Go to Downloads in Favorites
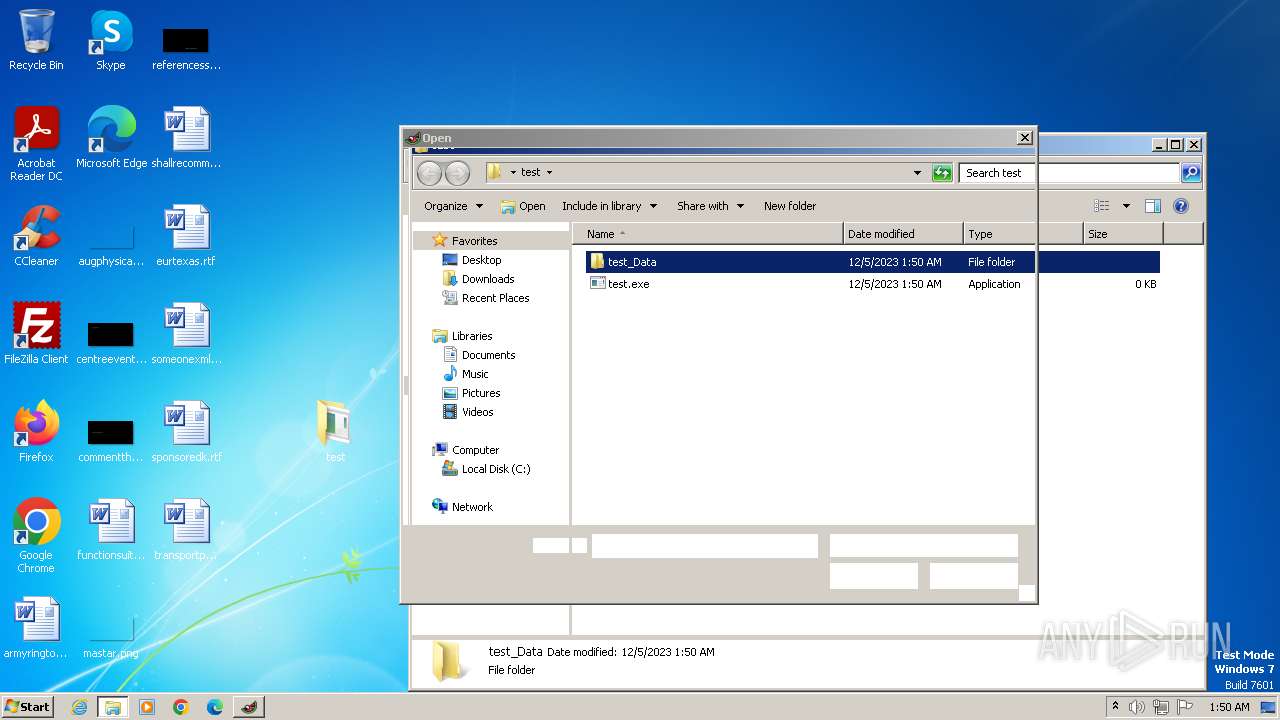The width and height of the screenshot is (1280, 720). pos(488,279)
